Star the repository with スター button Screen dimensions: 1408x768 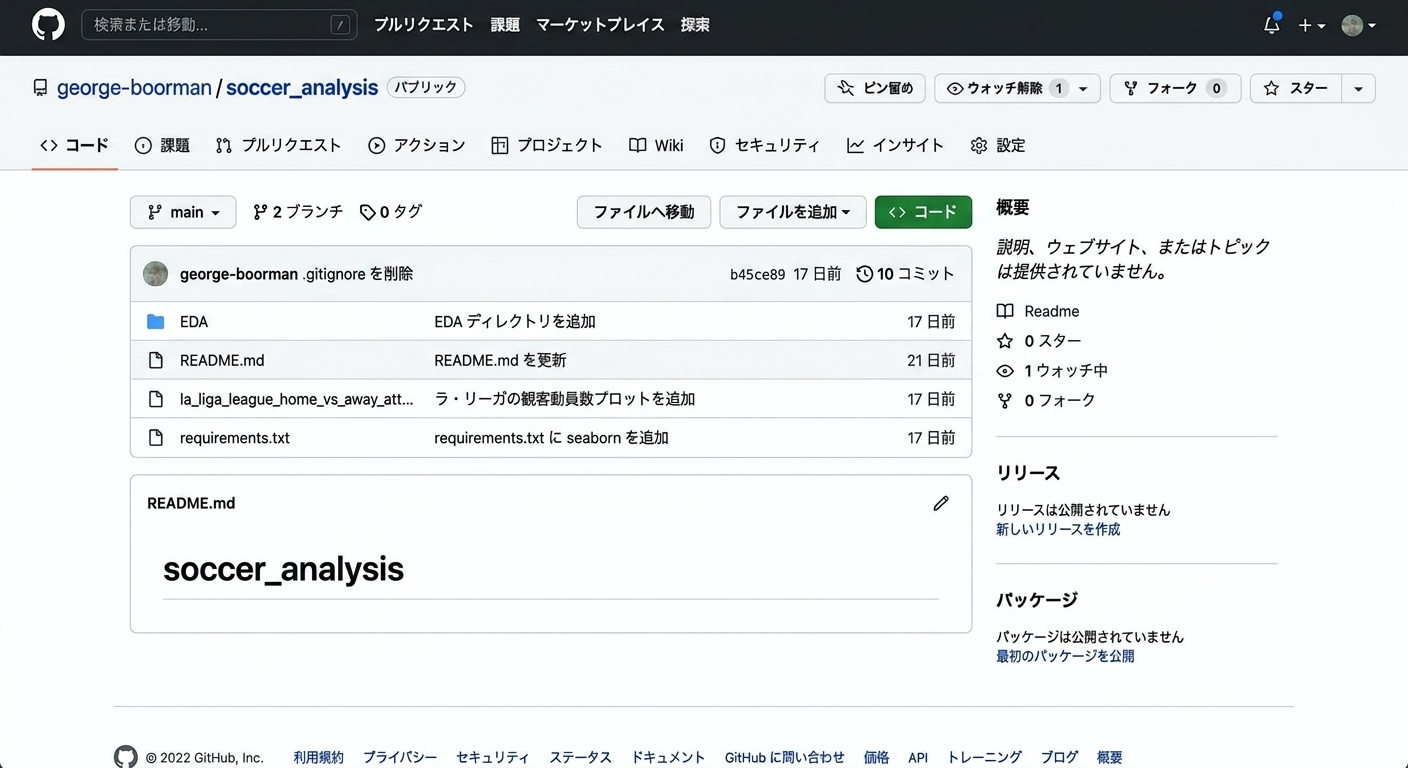[1296, 88]
